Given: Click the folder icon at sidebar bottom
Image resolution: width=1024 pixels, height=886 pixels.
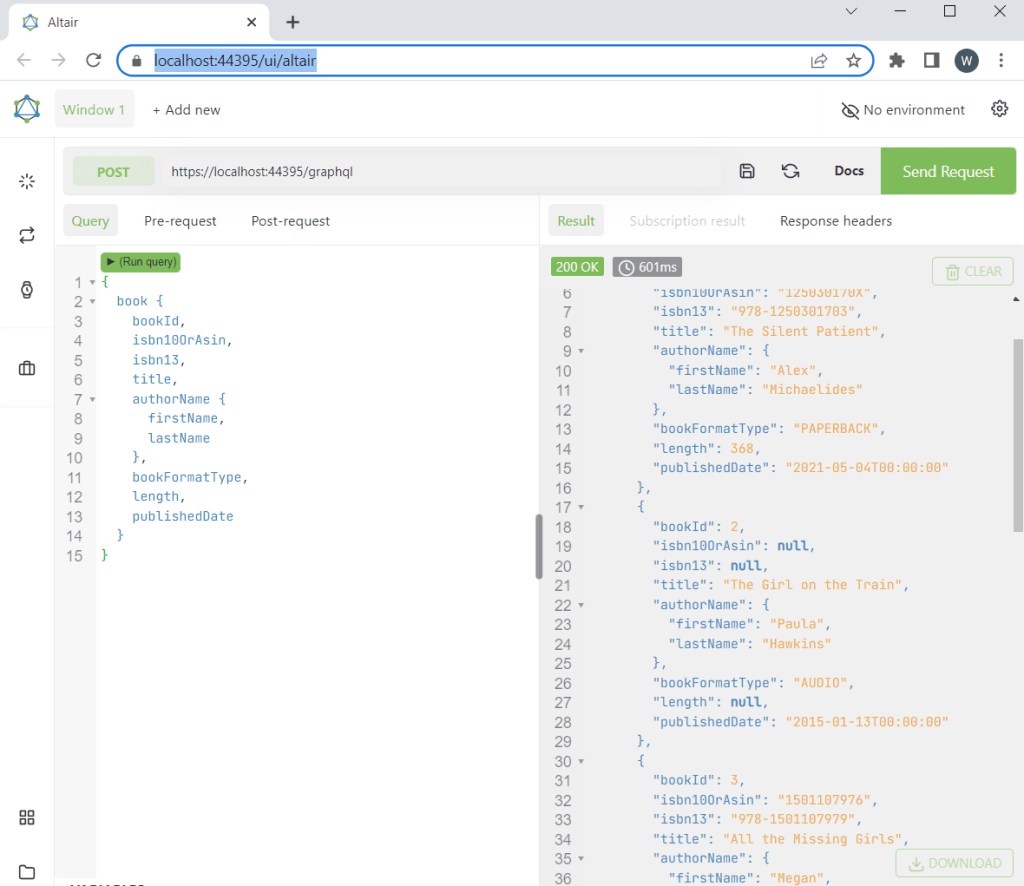Looking at the screenshot, I should [x=27, y=871].
